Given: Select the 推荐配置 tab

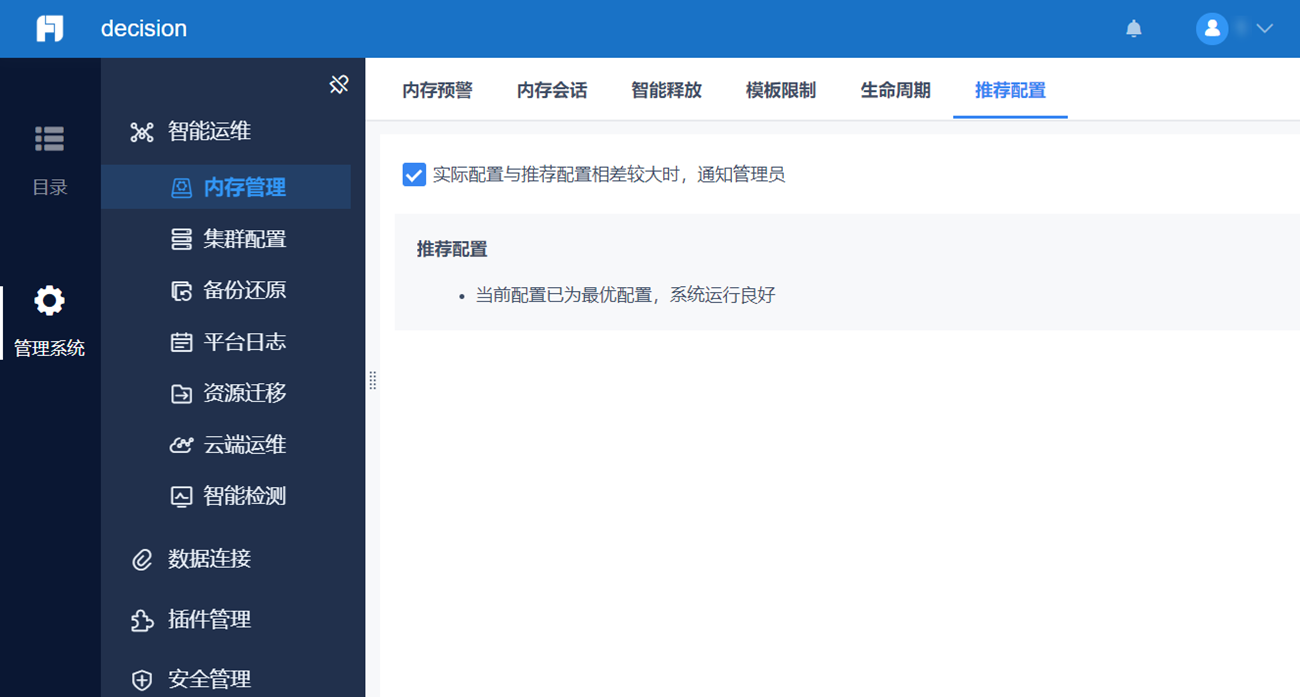Looking at the screenshot, I should point(1010,90).
